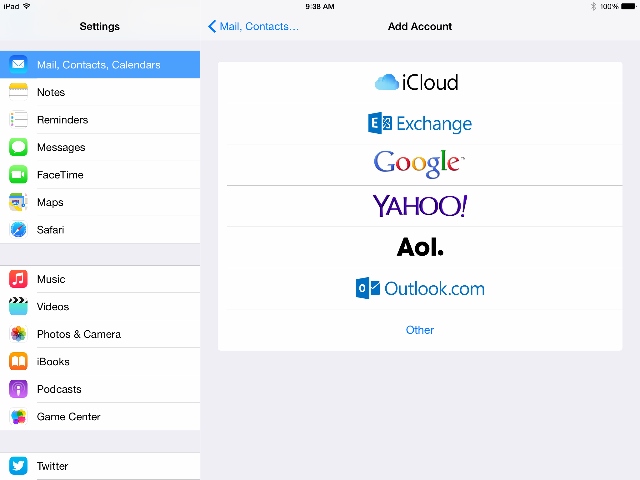The height and width of the screenshot is (480, 640).
Task: Open Messages settings
Action: pos(100,147)
